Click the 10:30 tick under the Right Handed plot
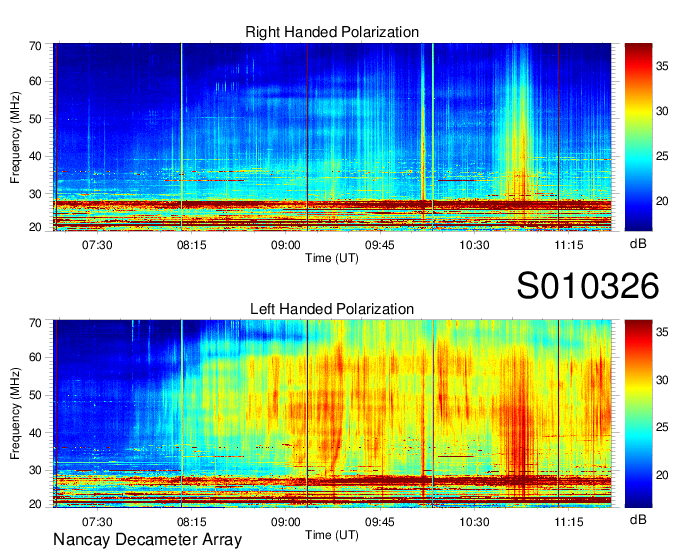680x552 pixels. (474, 245)
